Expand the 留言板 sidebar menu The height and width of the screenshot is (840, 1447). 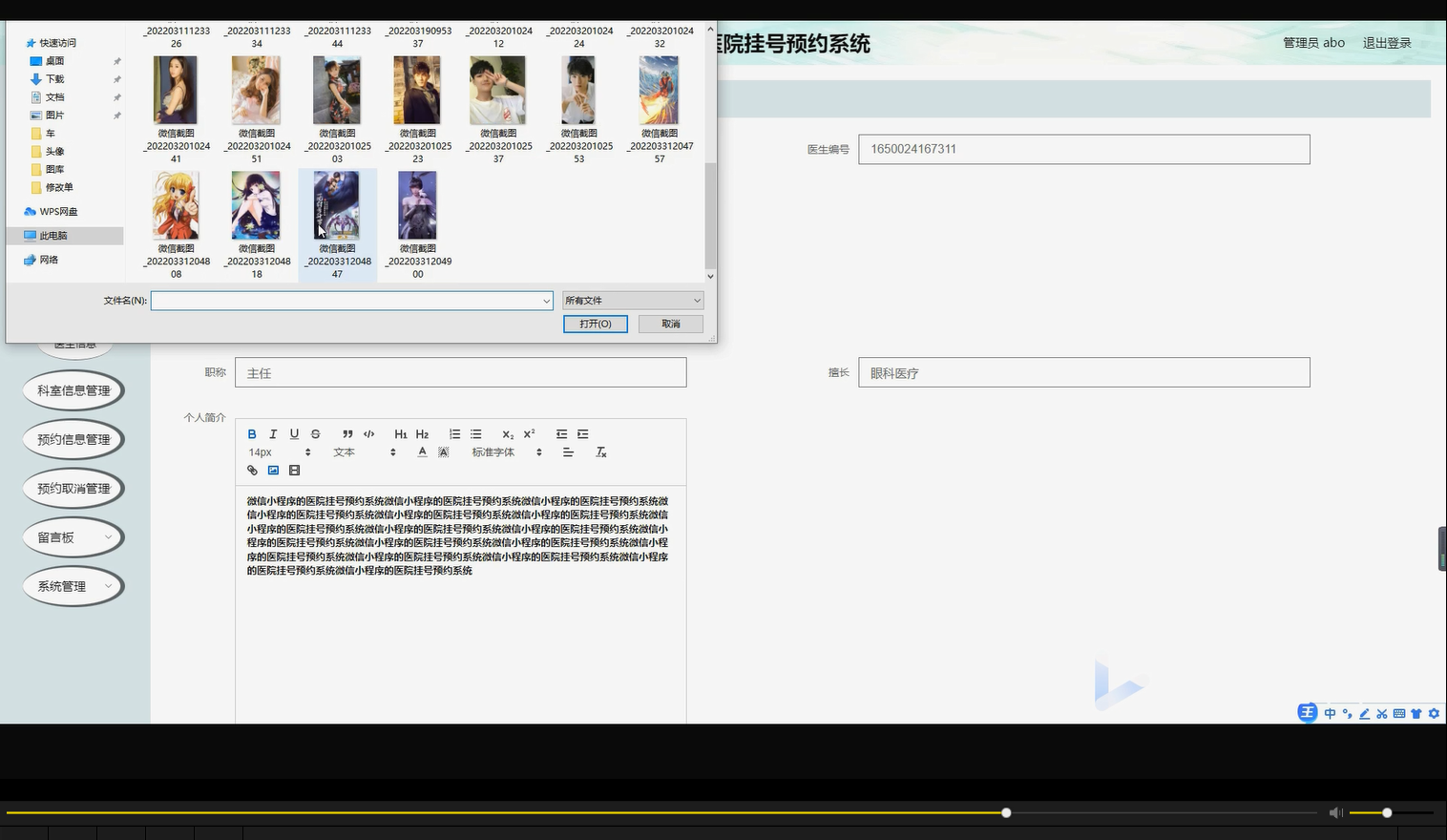[74, 537]
